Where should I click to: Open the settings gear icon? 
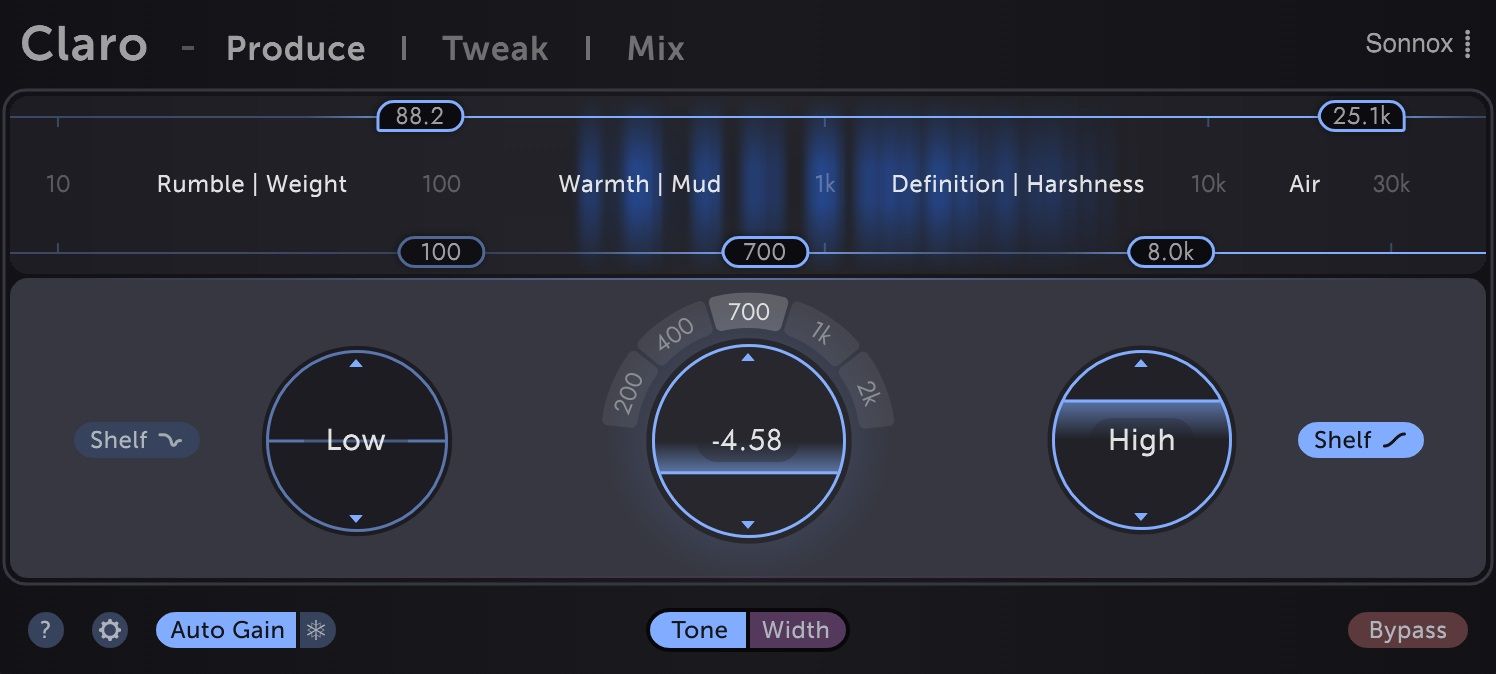110,630
